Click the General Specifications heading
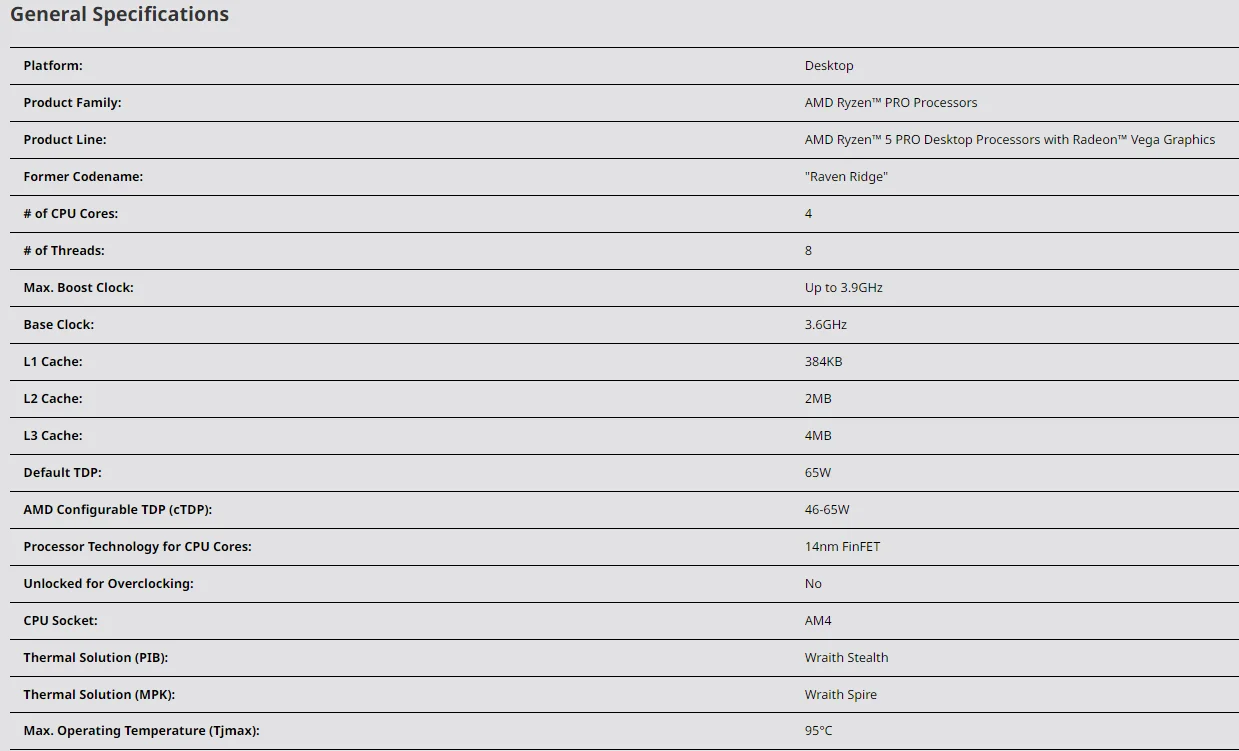1239x751 pixels. point(119,15)
